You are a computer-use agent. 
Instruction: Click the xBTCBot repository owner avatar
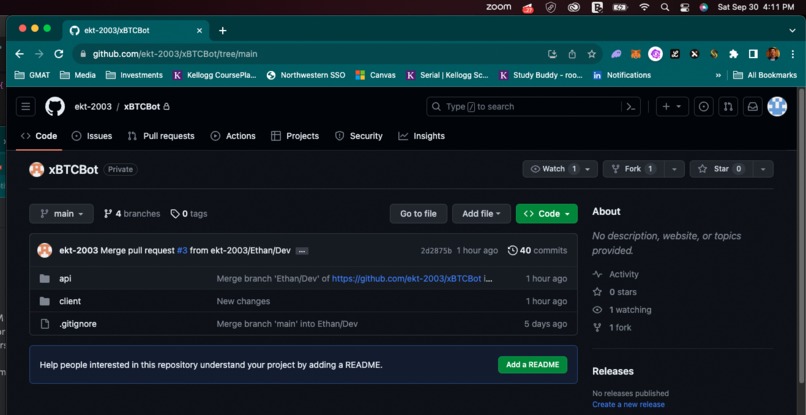(36, 169)
